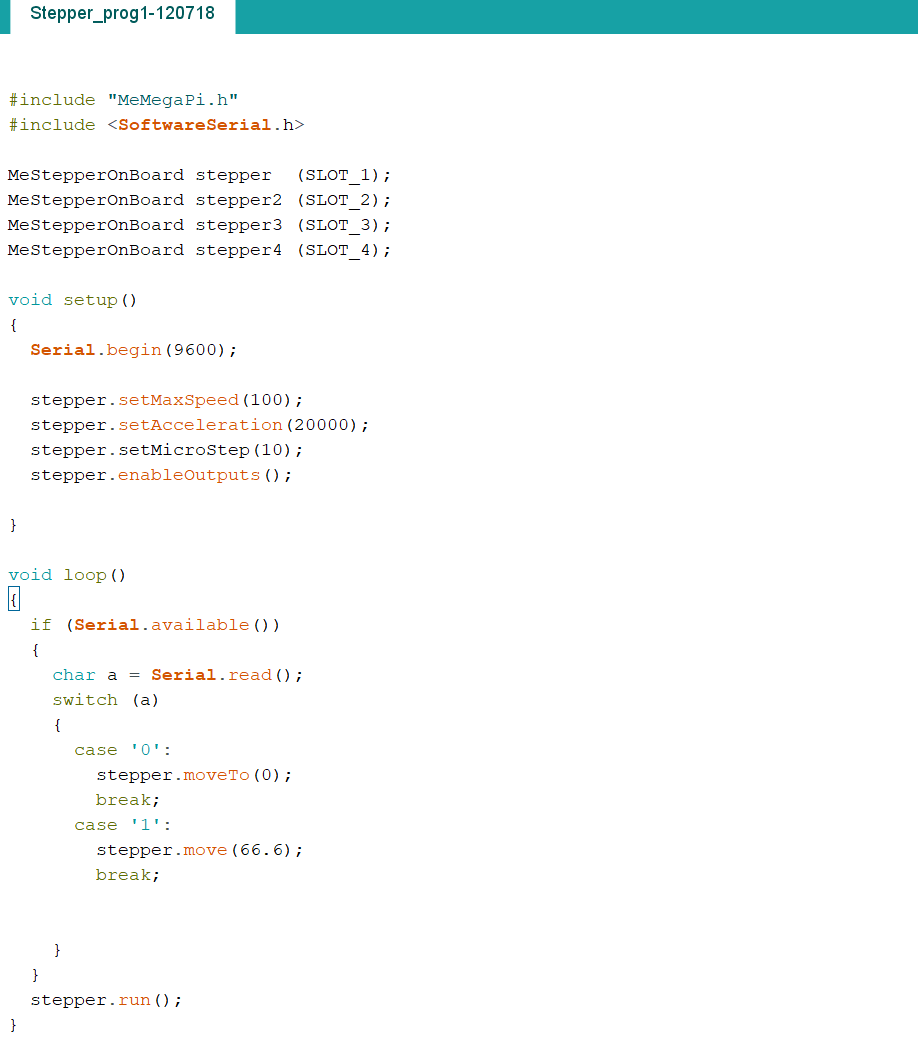Click the Serial.begin(9600) statement
Screen dimensions: 918x1056
[x=133, y=350]
